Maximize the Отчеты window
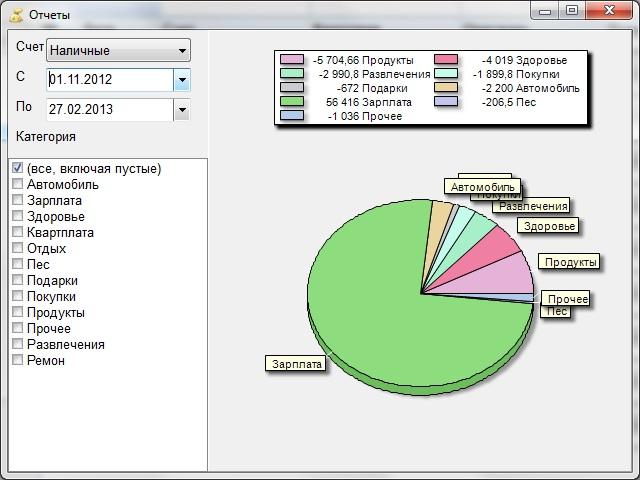The image size is (640, 480). tap(572, 11)
